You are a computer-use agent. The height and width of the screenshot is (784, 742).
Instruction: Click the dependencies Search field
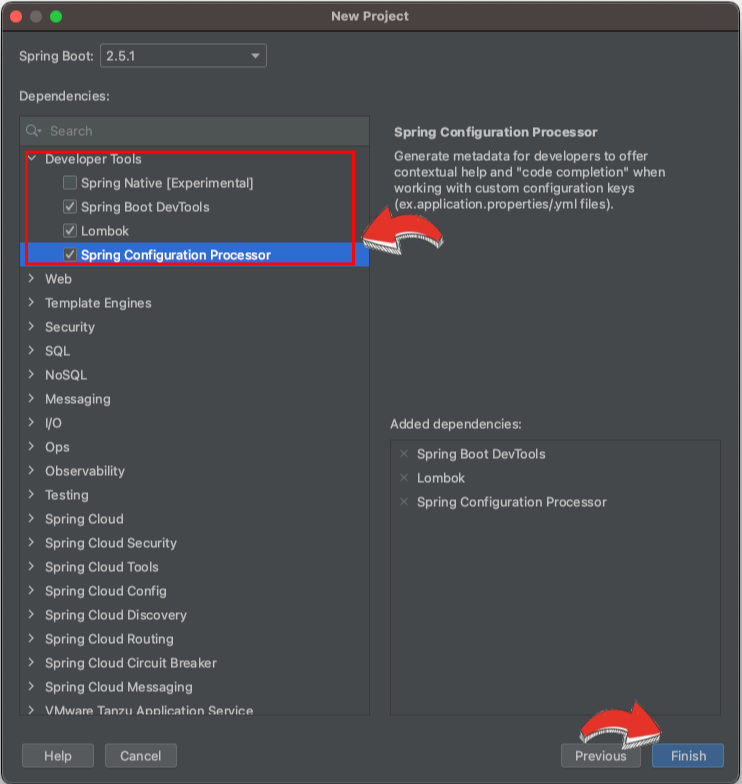pos(194,131)
